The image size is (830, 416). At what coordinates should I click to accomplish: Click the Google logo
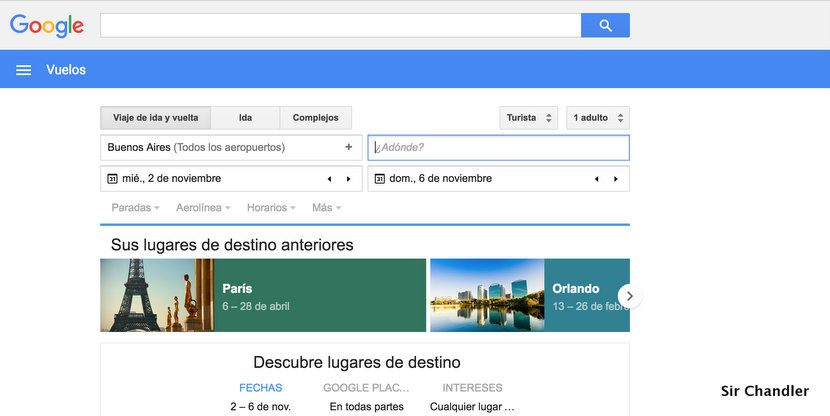click(x=47, y=26)
